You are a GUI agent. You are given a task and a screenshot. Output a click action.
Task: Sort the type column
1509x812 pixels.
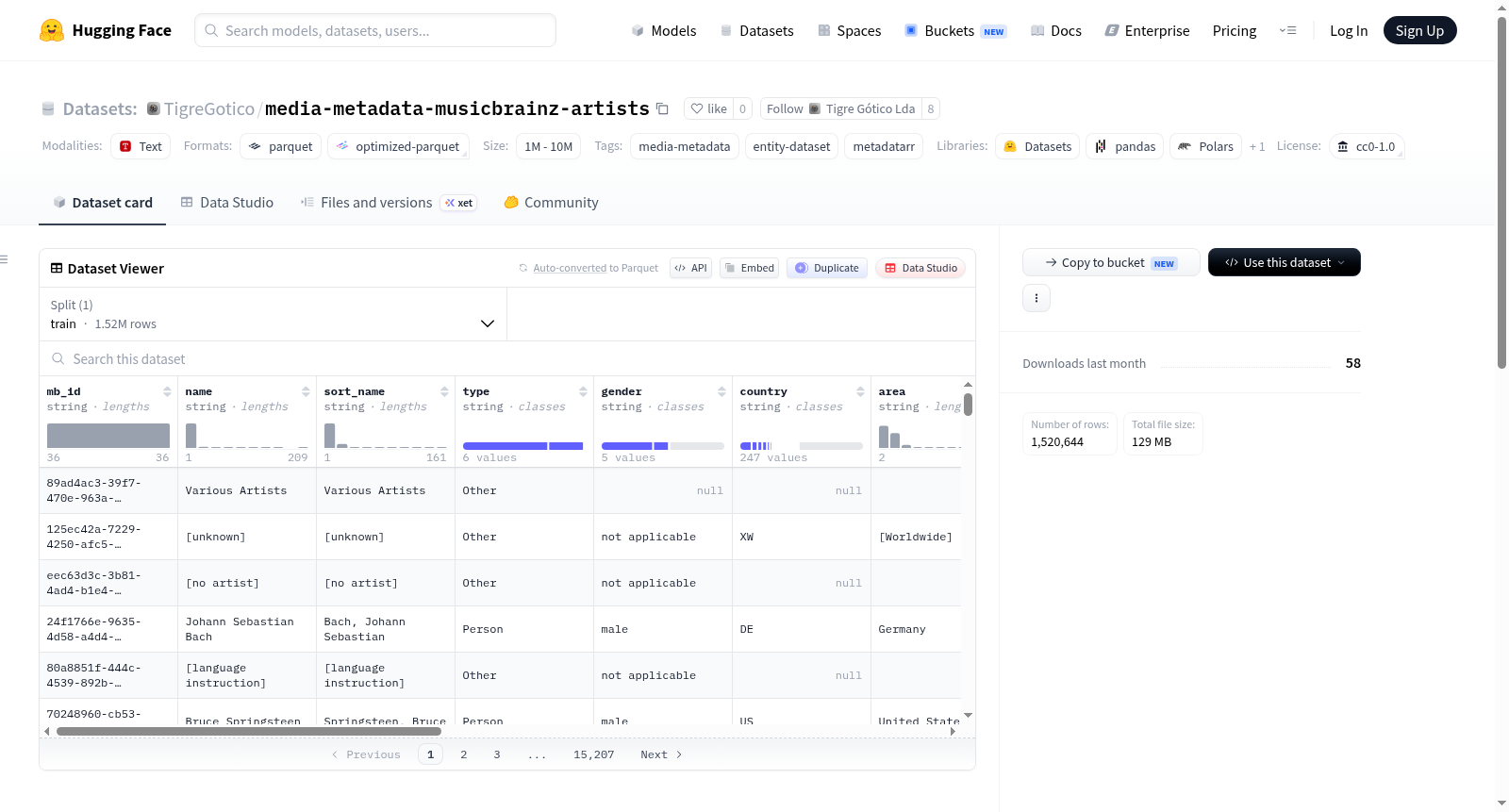coord(583,391)
